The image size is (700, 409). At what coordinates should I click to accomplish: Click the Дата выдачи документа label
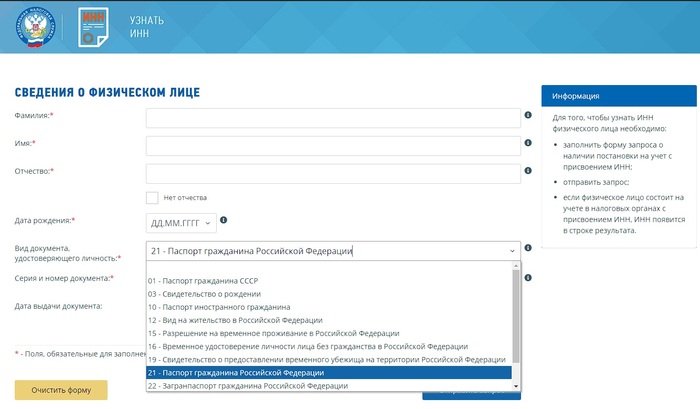coord(58,306)
